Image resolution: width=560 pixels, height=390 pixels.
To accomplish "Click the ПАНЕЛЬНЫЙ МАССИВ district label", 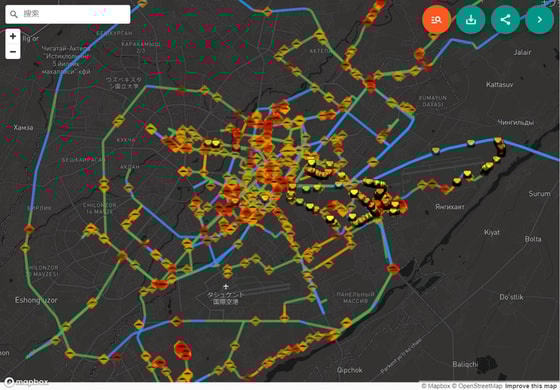I will (355, 298).
